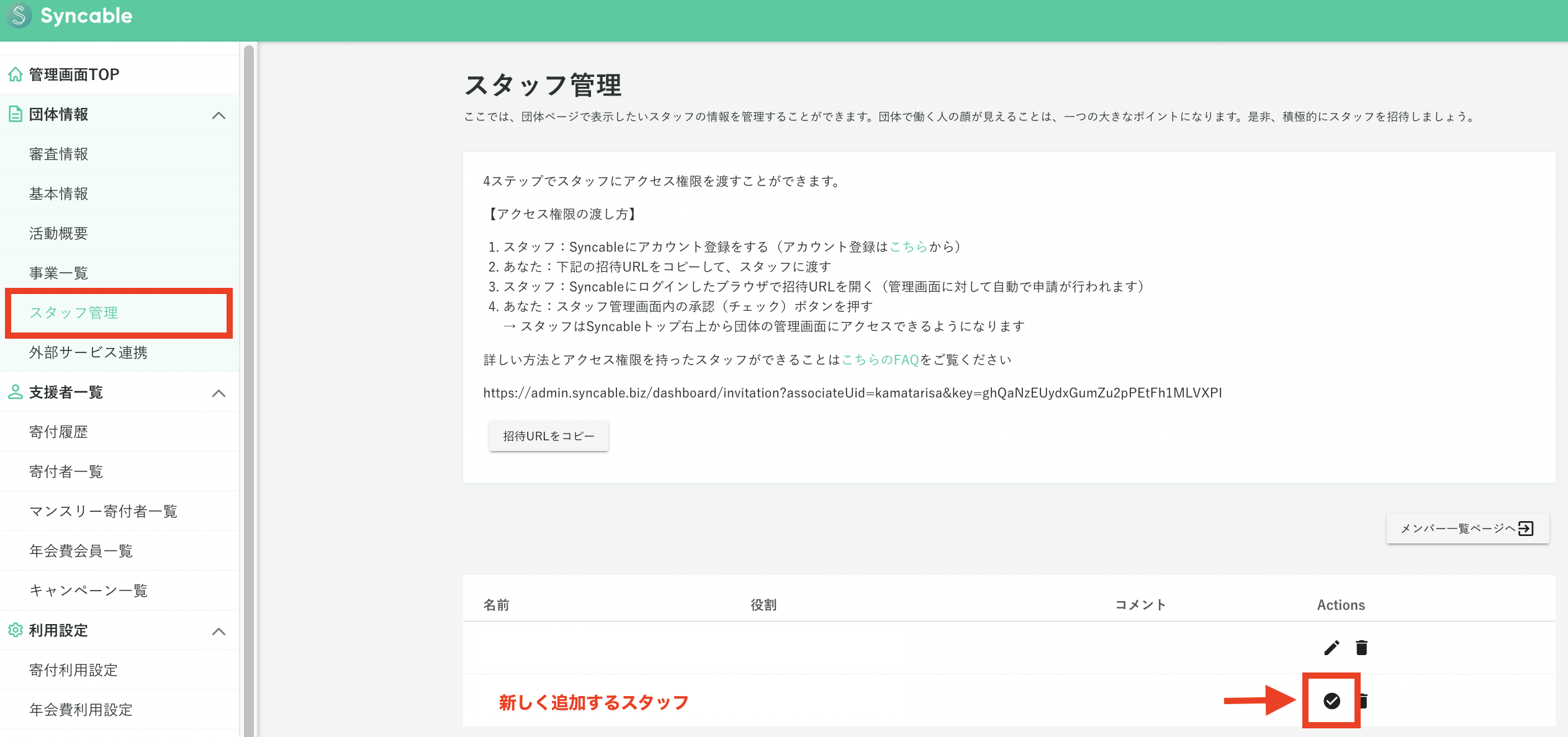Image resolution: width=1568 pixels, height=737 pixels.
Task: Open 外部サービス連携 menu item
Action: coord(119,352)
